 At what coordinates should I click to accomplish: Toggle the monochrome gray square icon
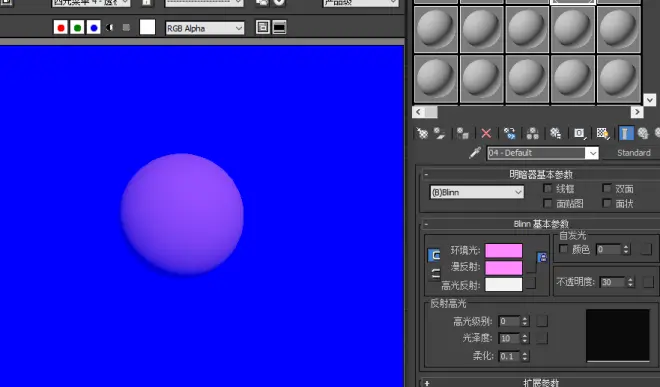click(x=126, y=28)
